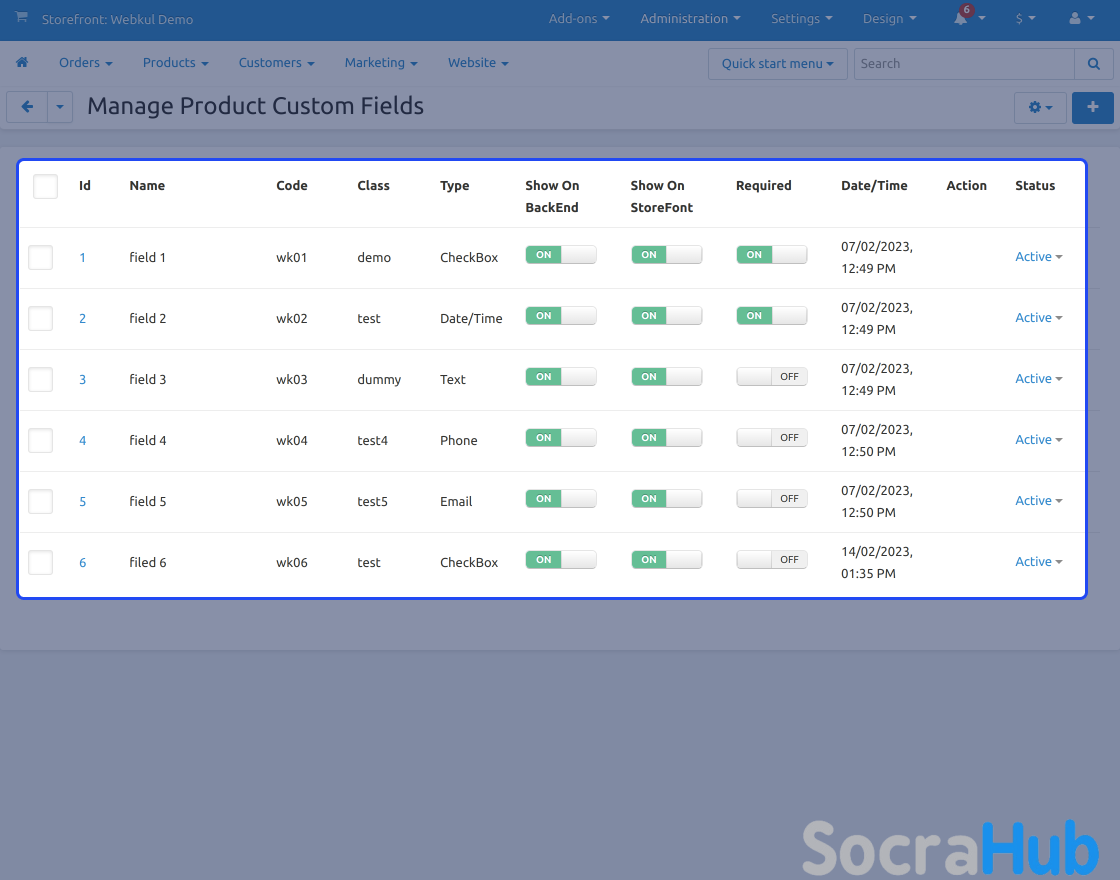Open Active status dropdown for filed 6

point(1039,562)
